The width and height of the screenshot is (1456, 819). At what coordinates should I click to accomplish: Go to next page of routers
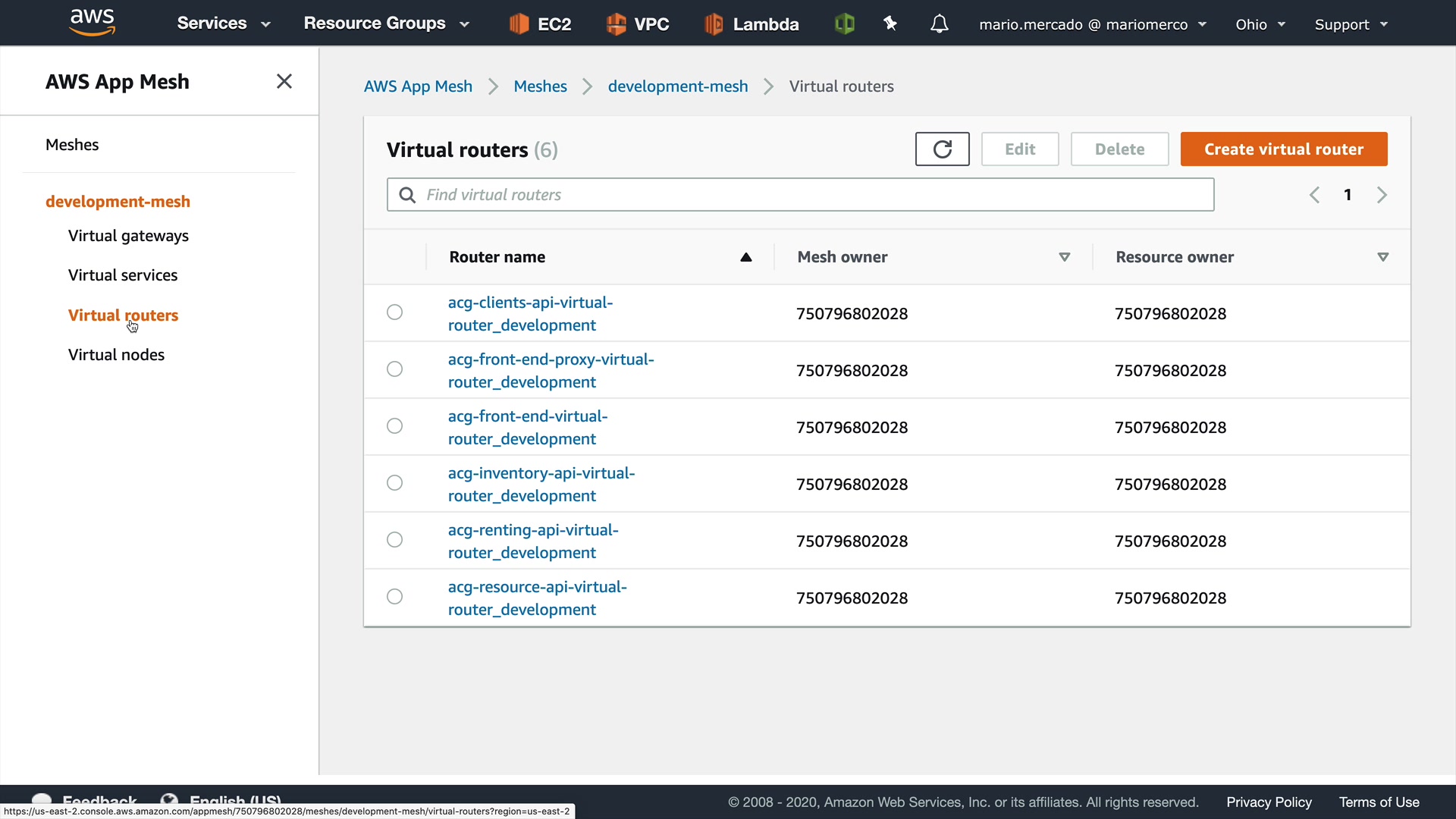pos(1382,195)
